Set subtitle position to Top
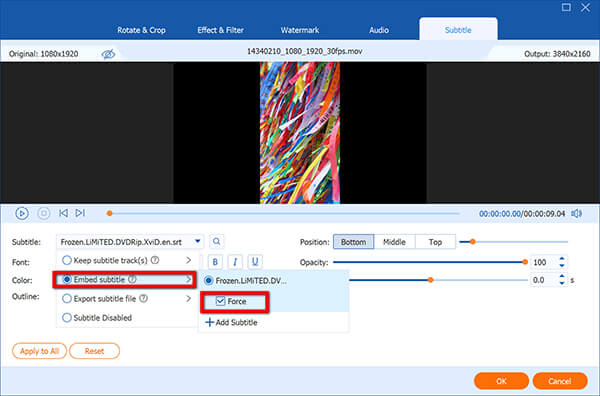The image size is (600, 396). coord(435,242)
